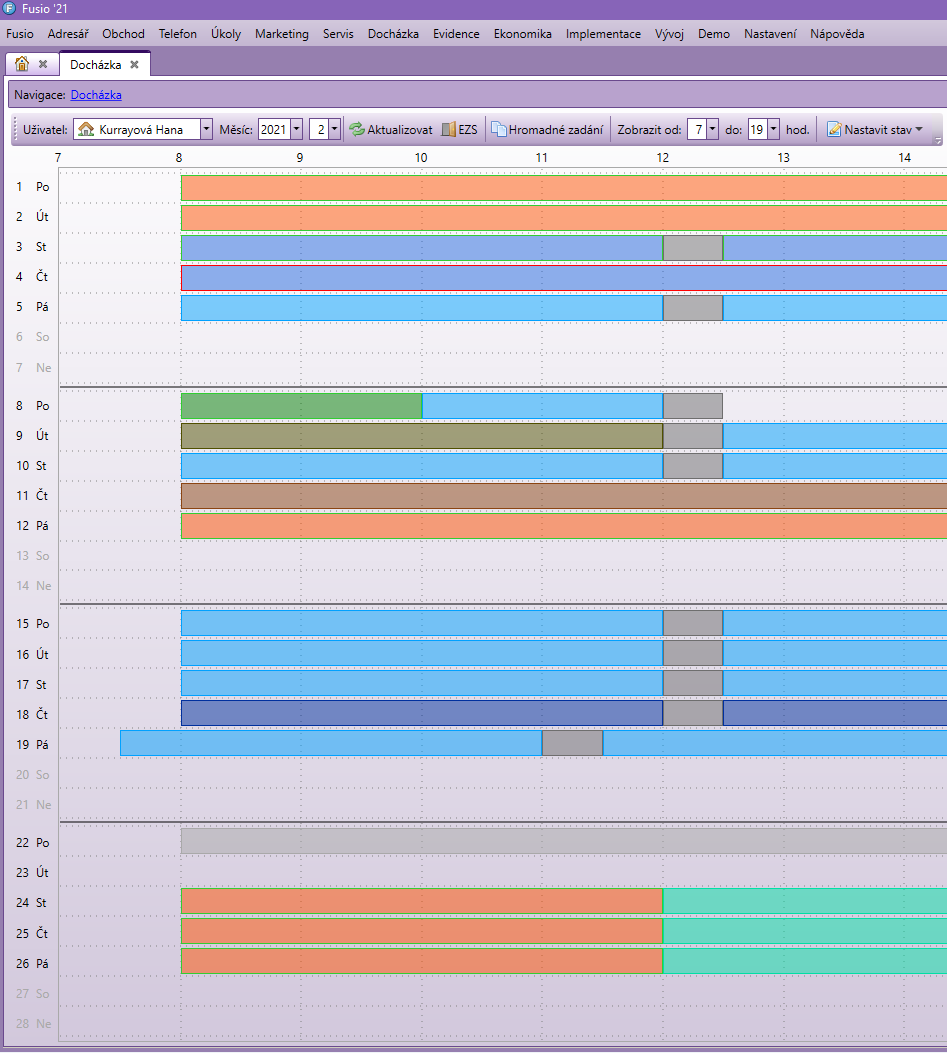947x1053 pixels.
Task: Click the Fusio app logo in title bar
Action: (x=9, y=9)
